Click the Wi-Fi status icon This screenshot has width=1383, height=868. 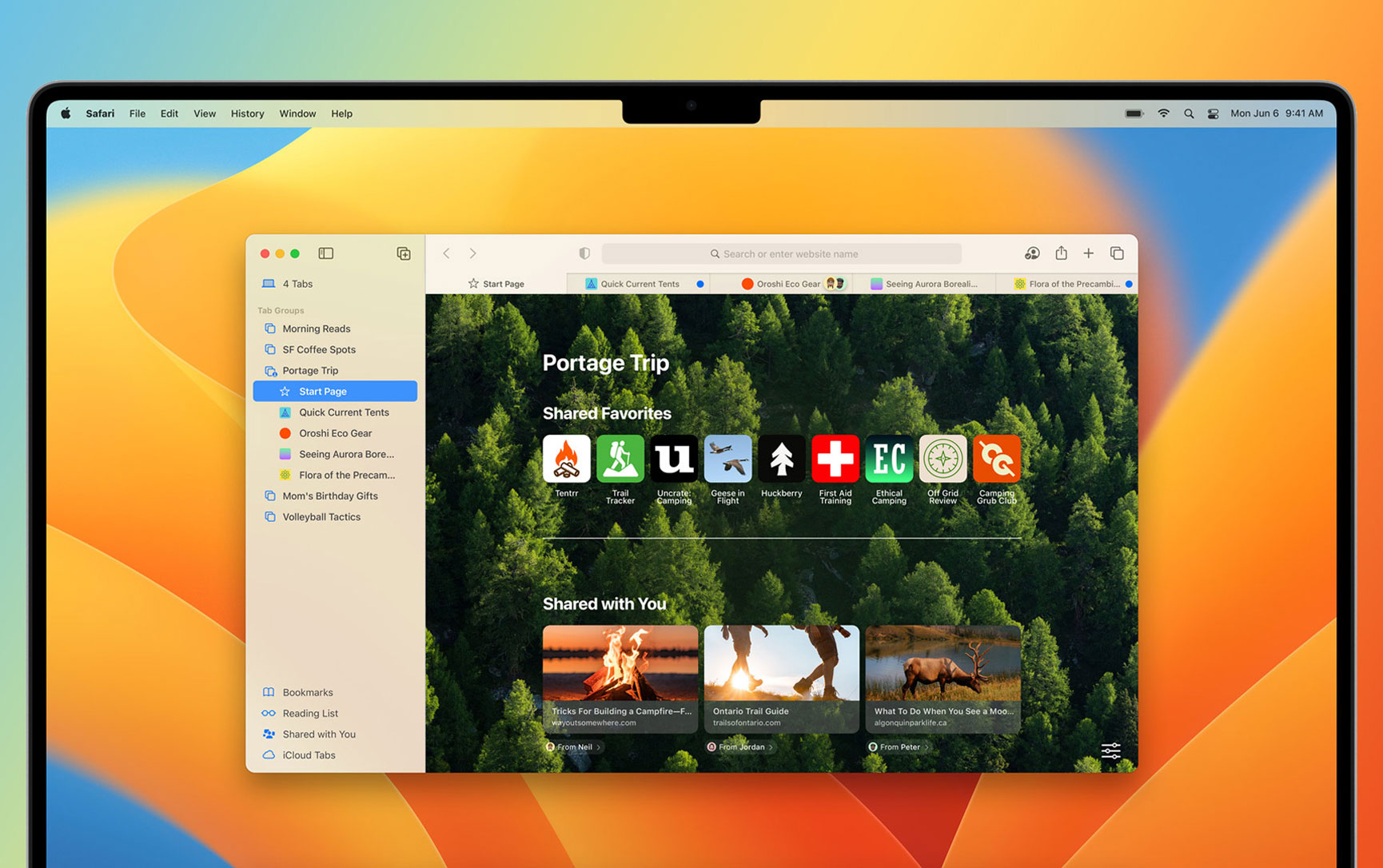[x=1163, y=113]
